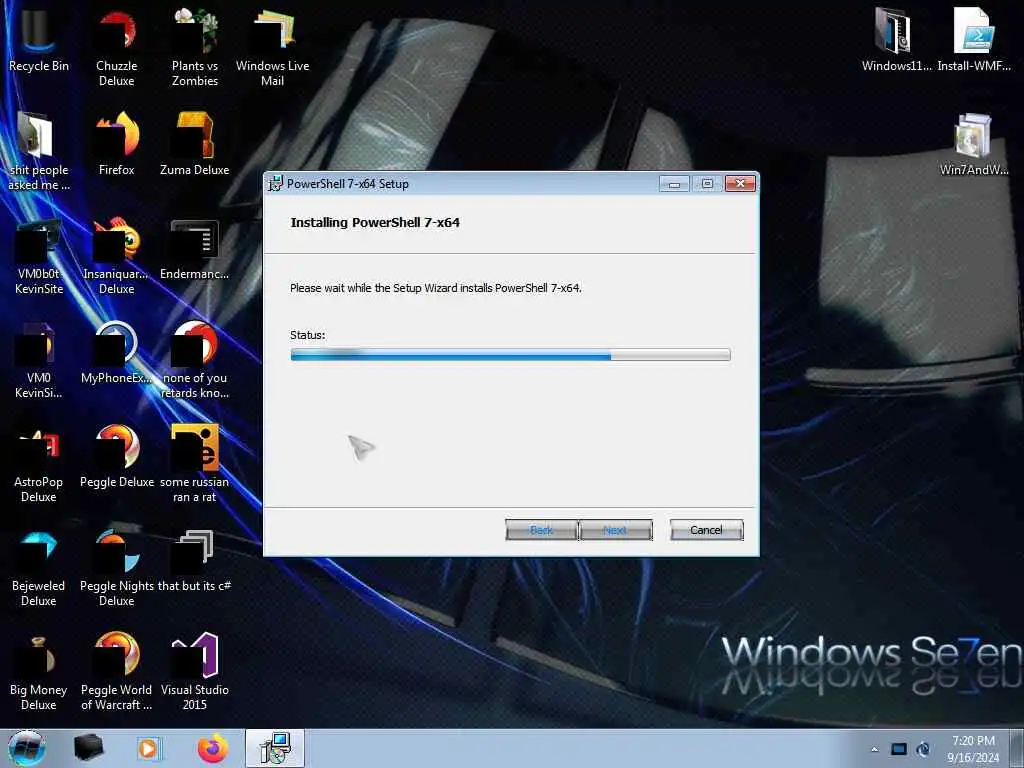This screenshot has width=1024, height=768.
Task: Click the 'Installing PowerShell 7-x64' heading
Action: pyautogui.click(x=375, y=223)
